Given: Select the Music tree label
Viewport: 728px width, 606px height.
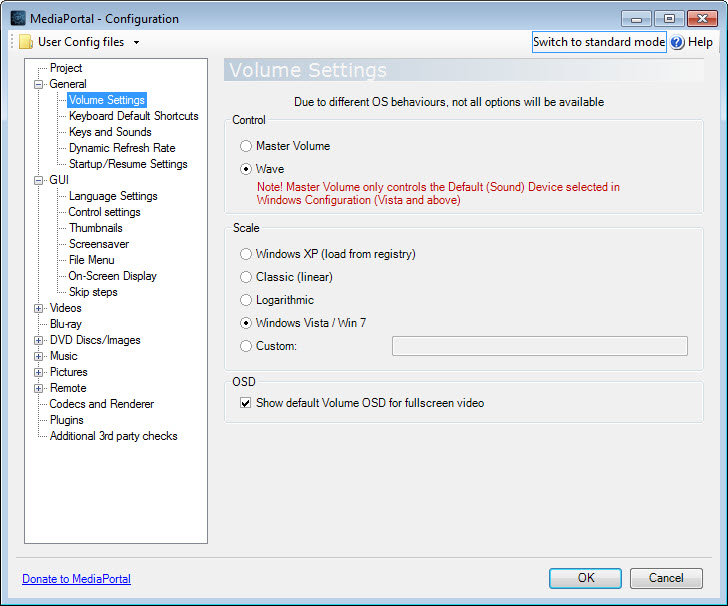Looking at the screenshot, I should 64,356.
